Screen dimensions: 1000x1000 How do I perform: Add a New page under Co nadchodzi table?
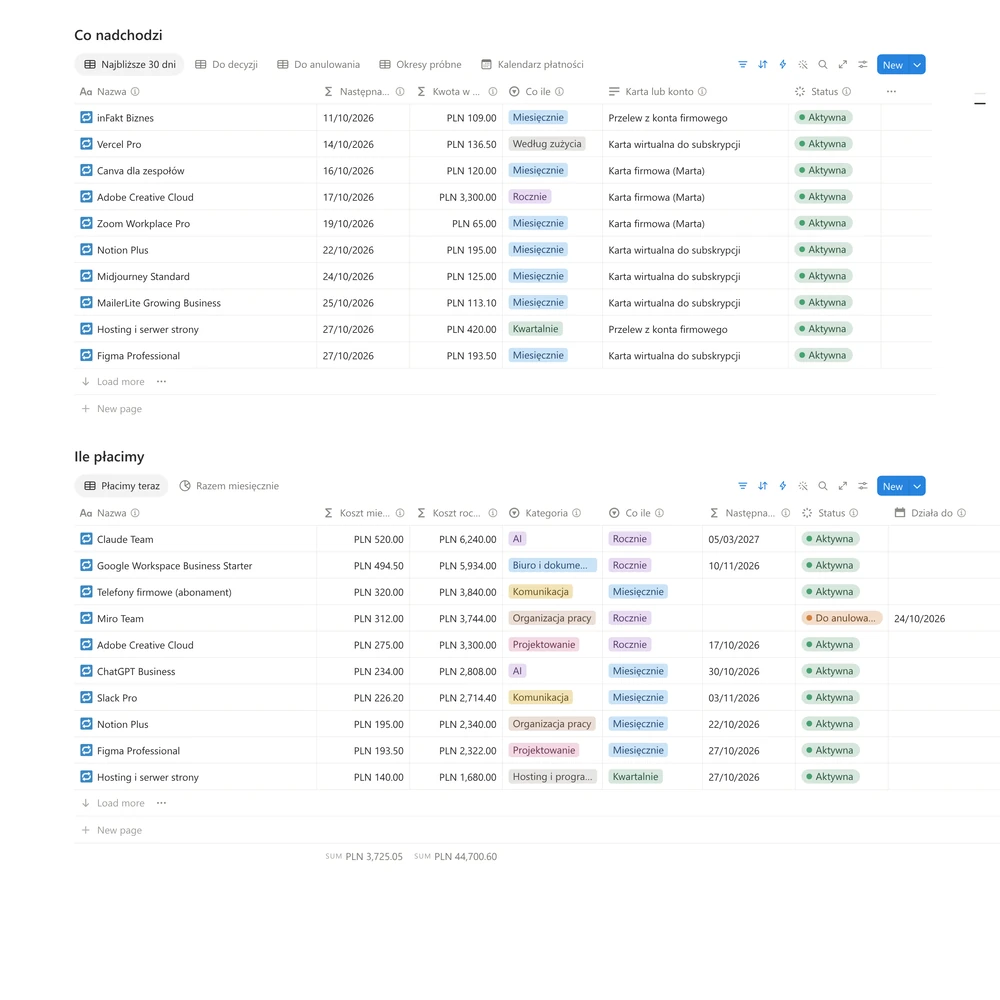point(112,409)
